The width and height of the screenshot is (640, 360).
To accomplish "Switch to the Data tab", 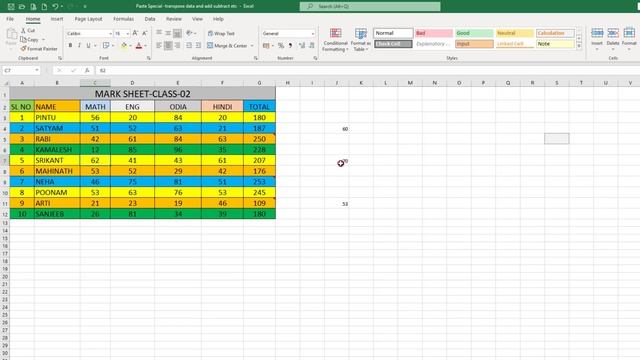I will click(x=150, y=19).
